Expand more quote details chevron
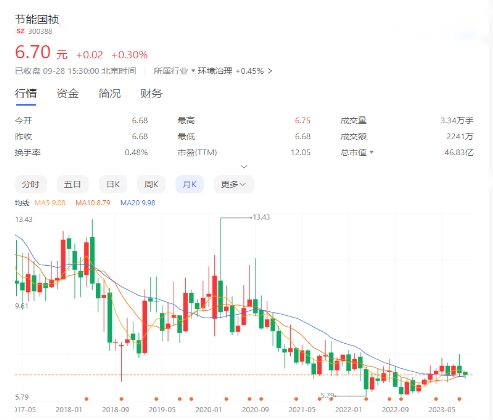The height and width of the screenshot is (420, 493). [x=244, y=166]
